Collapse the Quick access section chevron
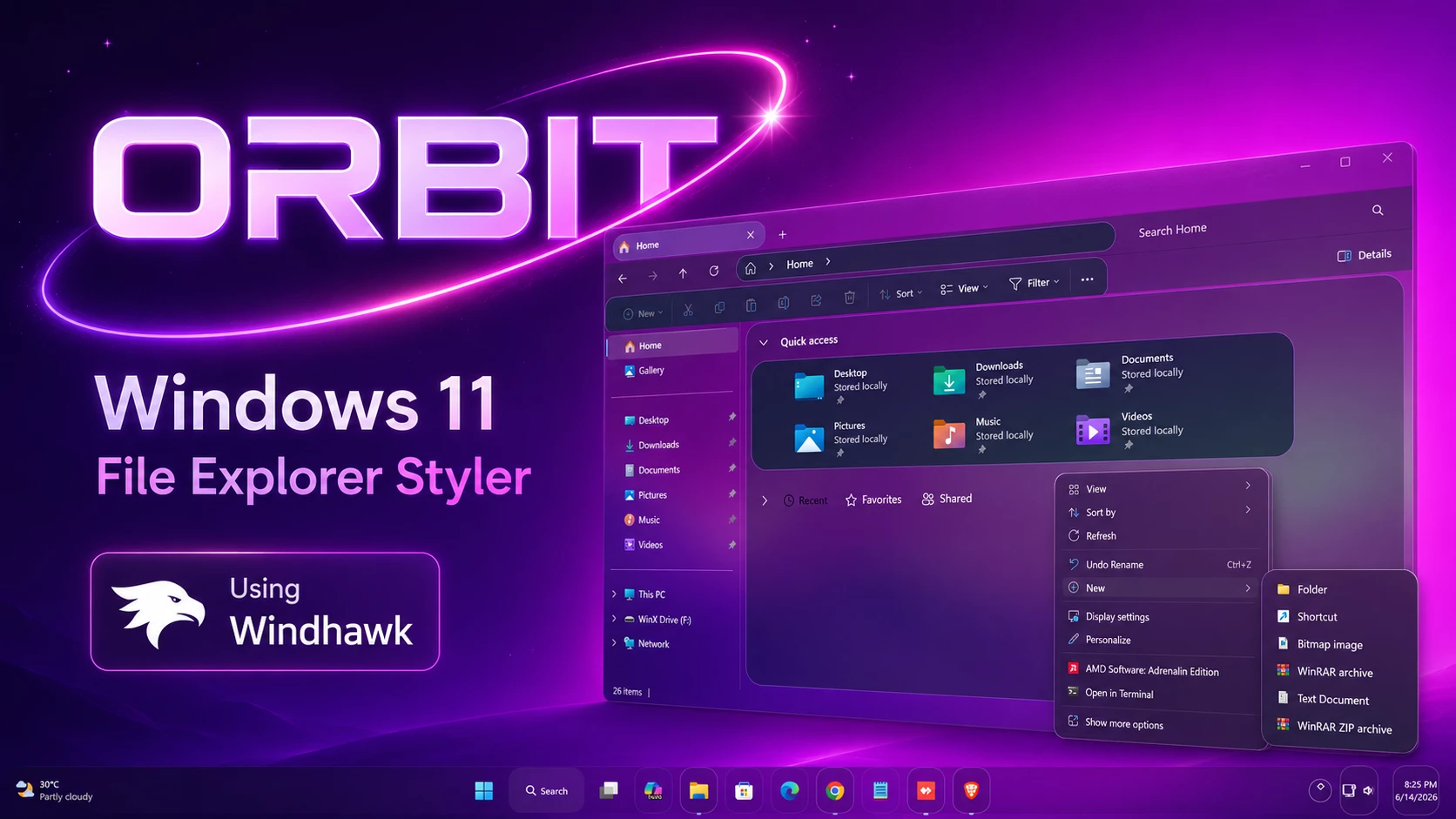The width and height of the screenshot is (1456, 819). (x=764, y=343)
